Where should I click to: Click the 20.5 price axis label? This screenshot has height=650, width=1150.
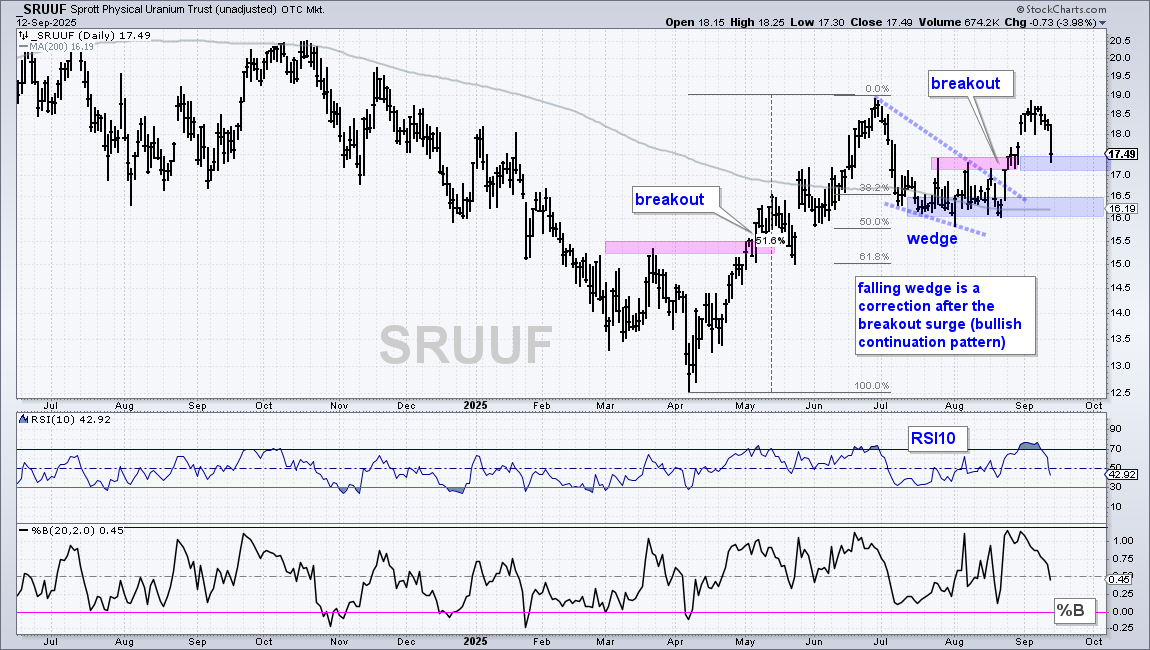(x=1119, y=40)
